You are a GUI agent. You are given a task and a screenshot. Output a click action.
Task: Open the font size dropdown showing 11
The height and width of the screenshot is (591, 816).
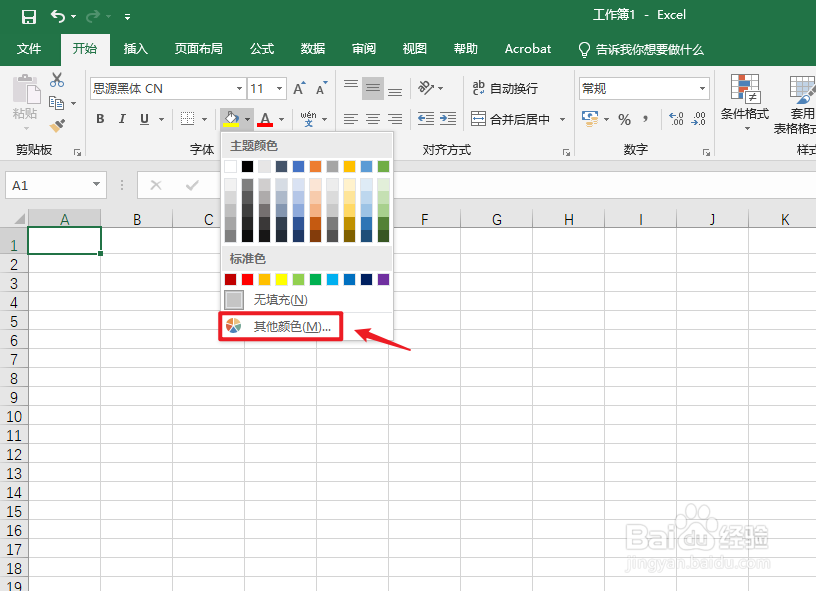pos(279,88)
